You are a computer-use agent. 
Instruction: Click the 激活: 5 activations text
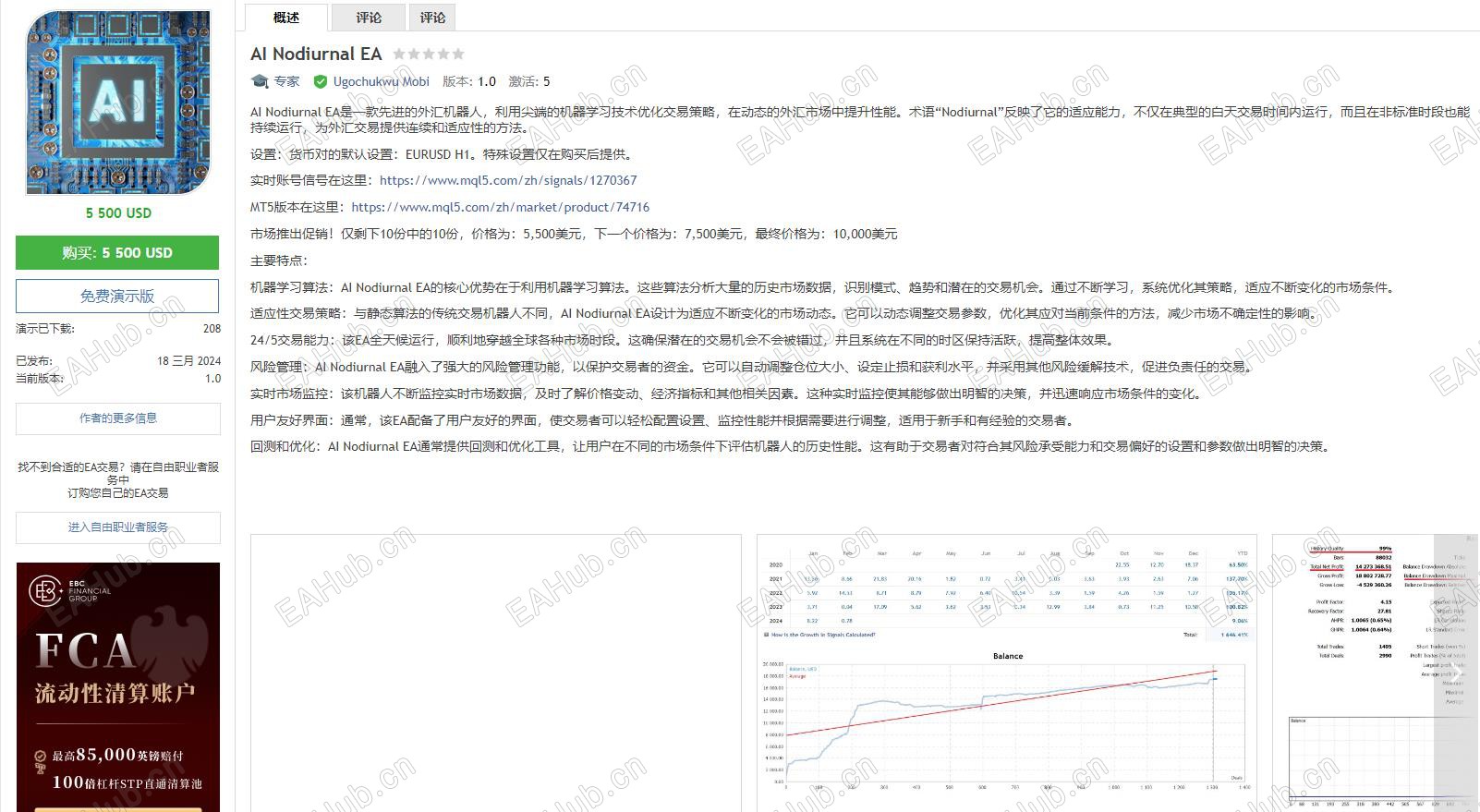529,81
